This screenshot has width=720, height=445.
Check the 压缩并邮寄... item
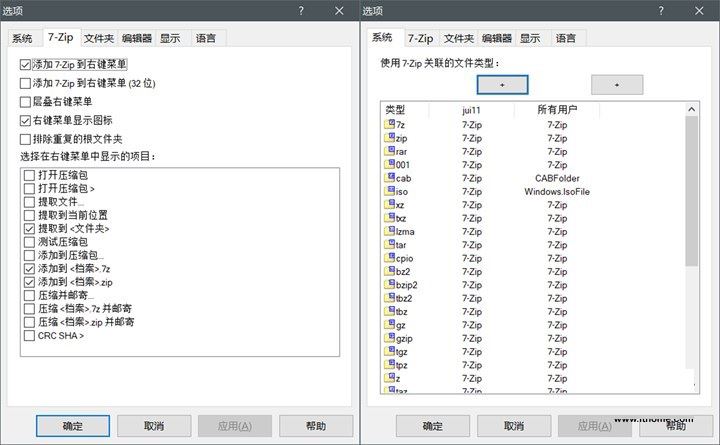(x=29, y=295)
